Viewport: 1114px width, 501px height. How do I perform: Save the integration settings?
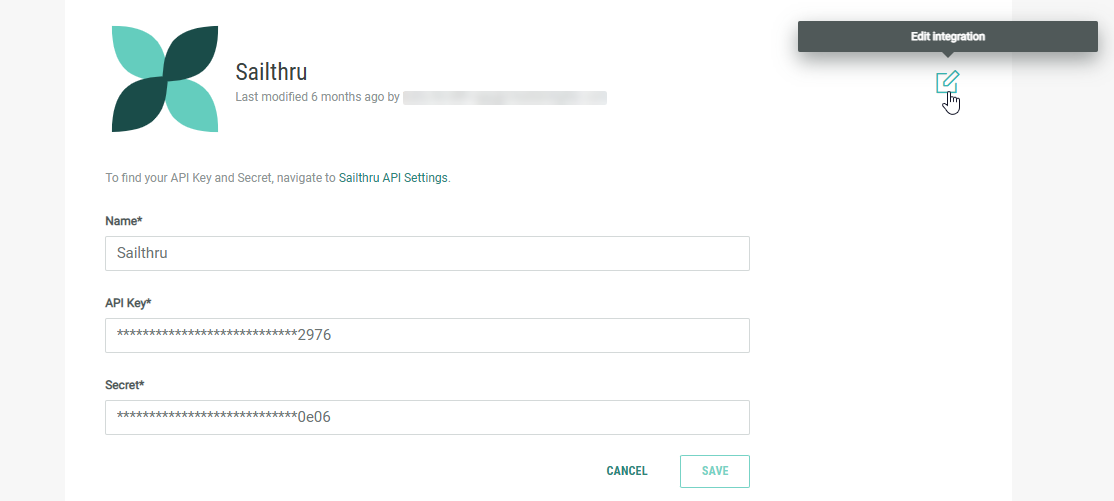(x=714, y=471)
